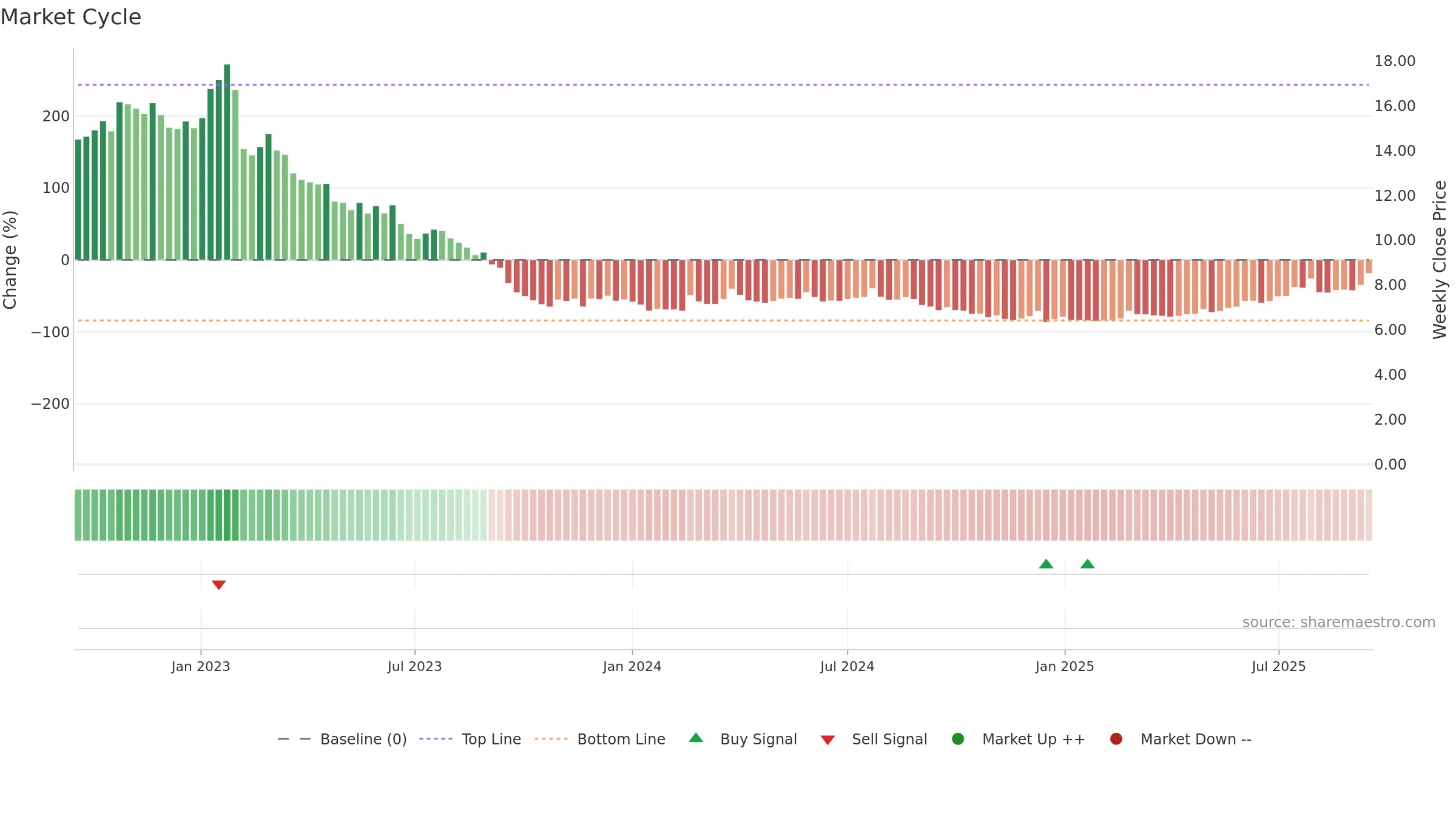Click the 0.00 tick on the price axis
Screen dimensions: 1456x819
tap(1390, 465)
